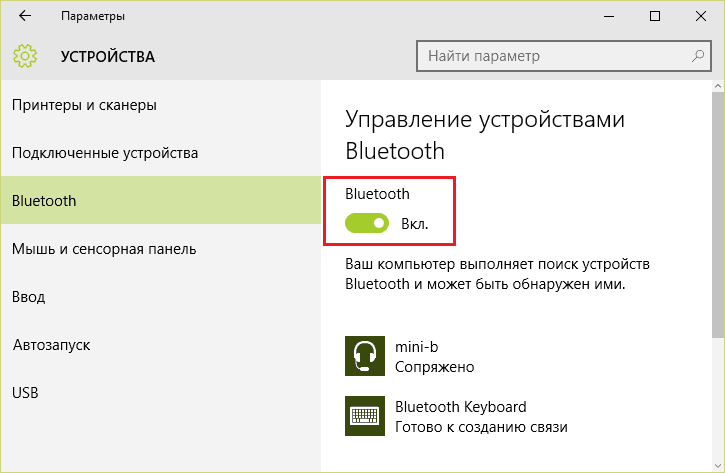The width and height of the screenshot is (725, 473).
Task: Focus the Найти параметр search field
Action: (x=564, y=56)
